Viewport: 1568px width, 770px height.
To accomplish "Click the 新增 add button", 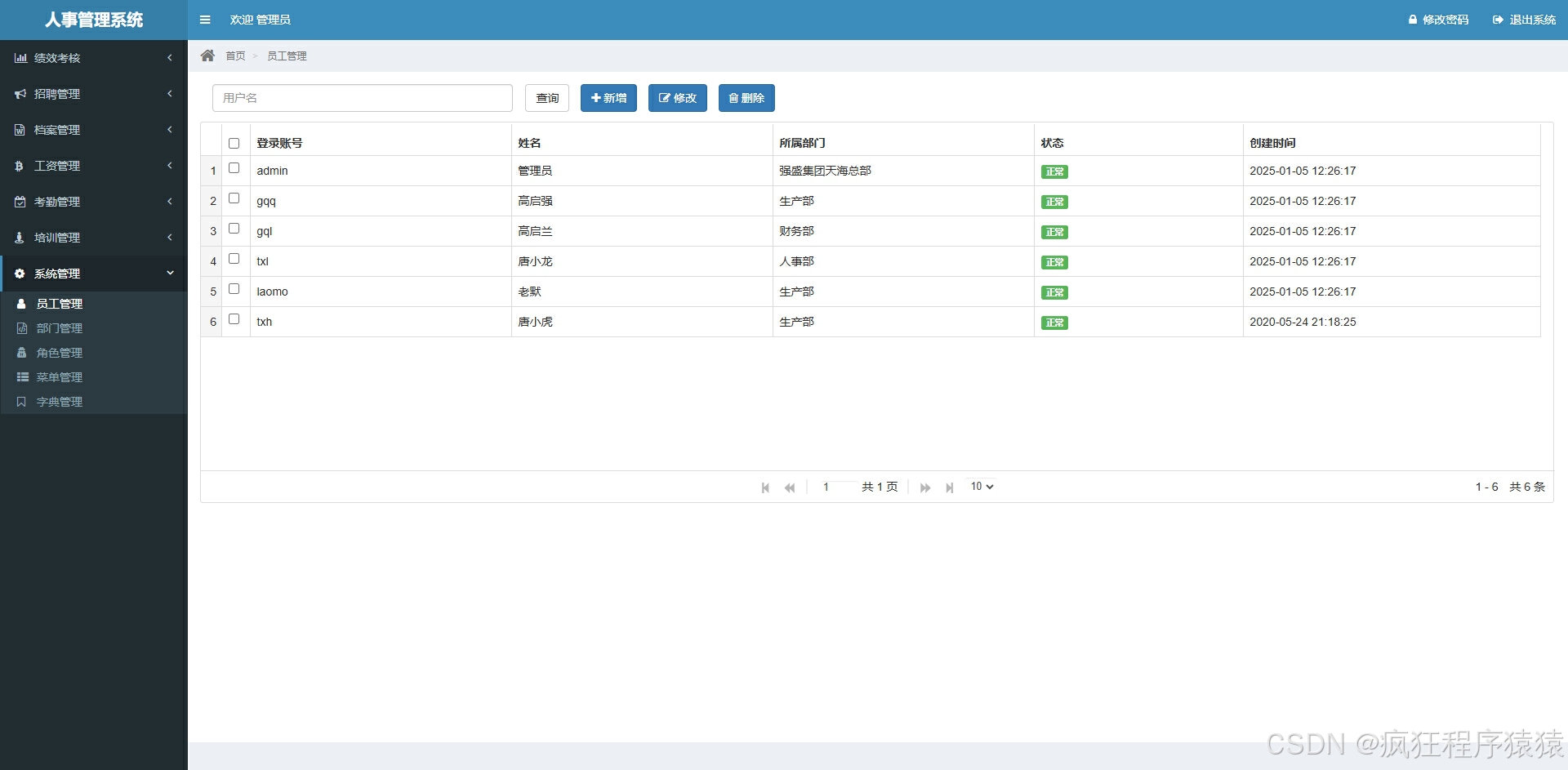I will (x=608, y=98).
